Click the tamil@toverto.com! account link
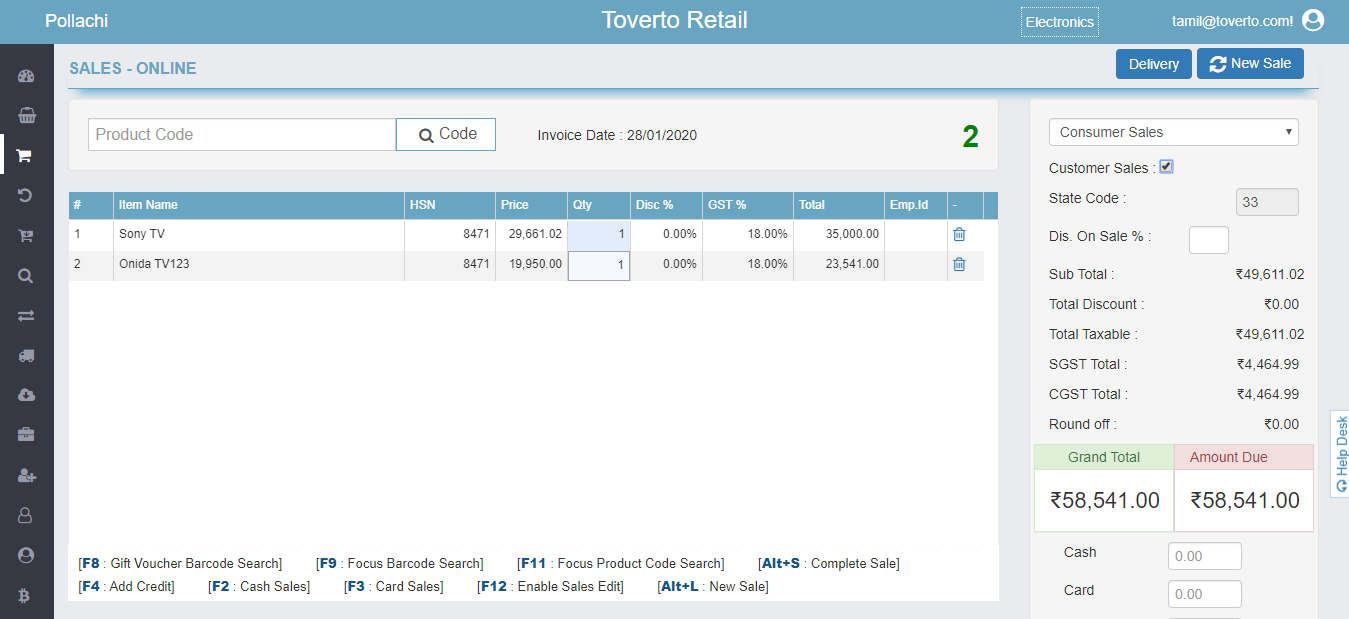Image resolution: width=1349 pixels, height=619 pixels. tap(1232, 21)
